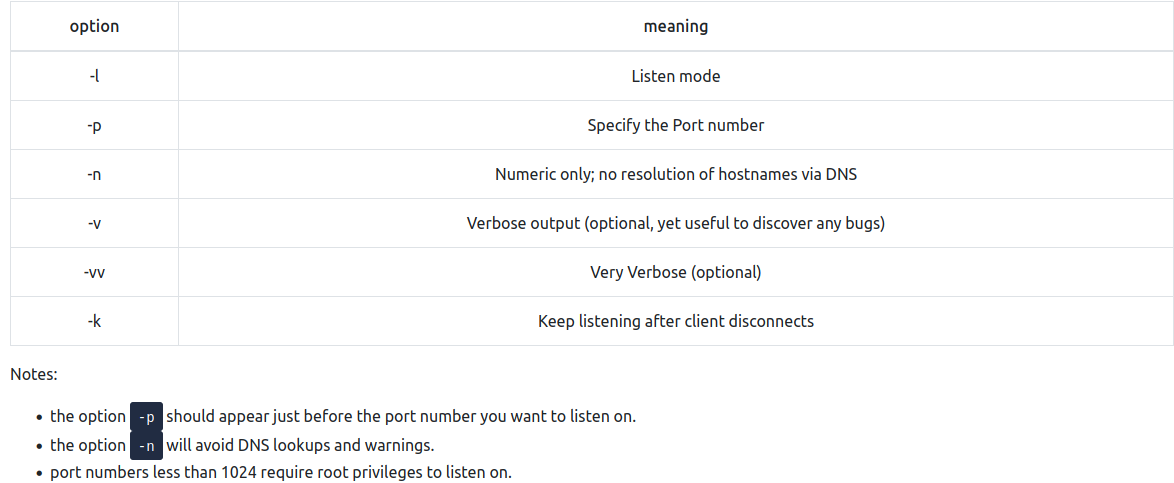Select the -n option table cell
Viewport: 1174px width, 483px height.
coord(94,174)
